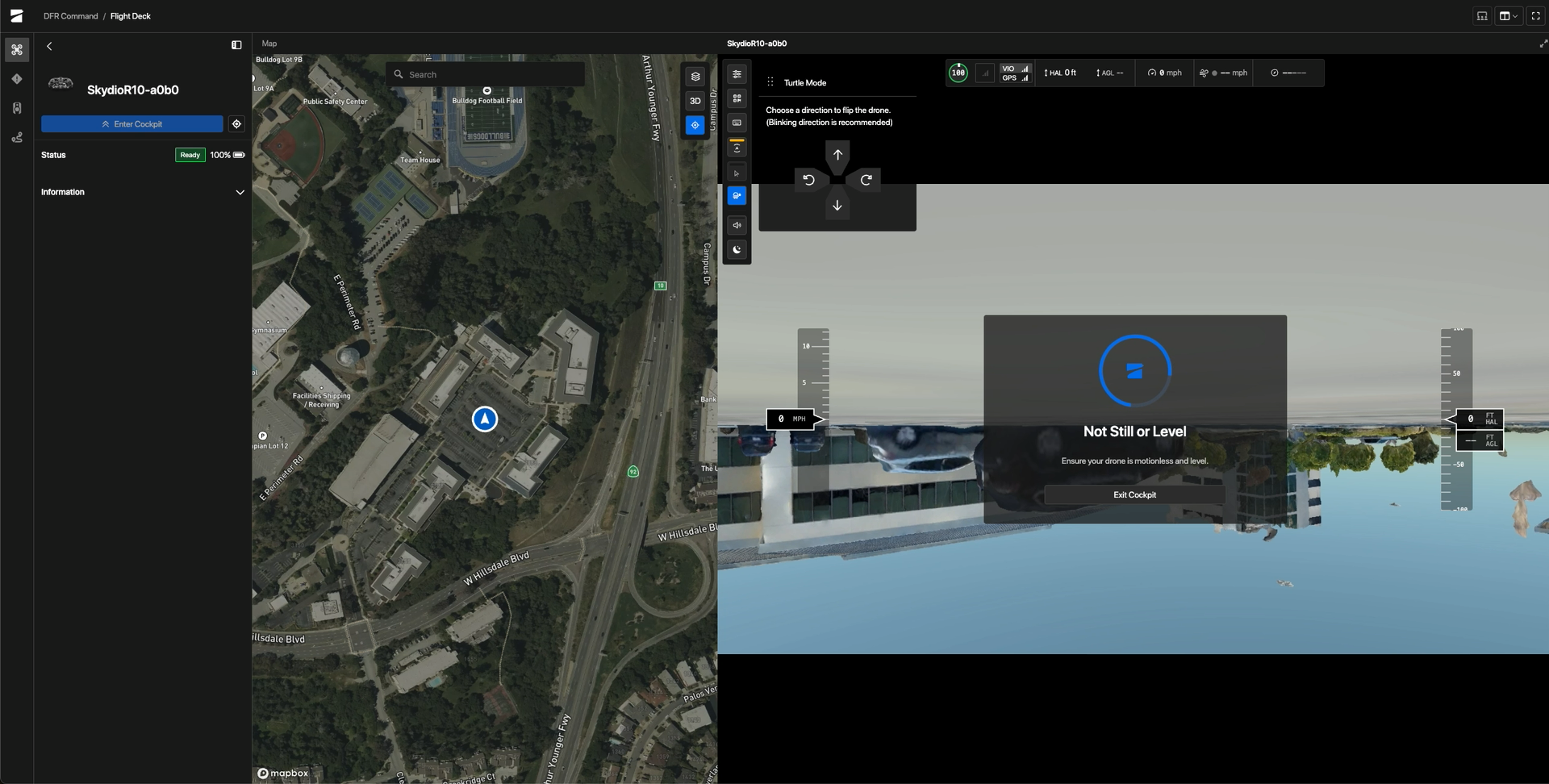Click the compass timer readout at bar end
1549x784 pixels.
click(x=1288, y=73)
